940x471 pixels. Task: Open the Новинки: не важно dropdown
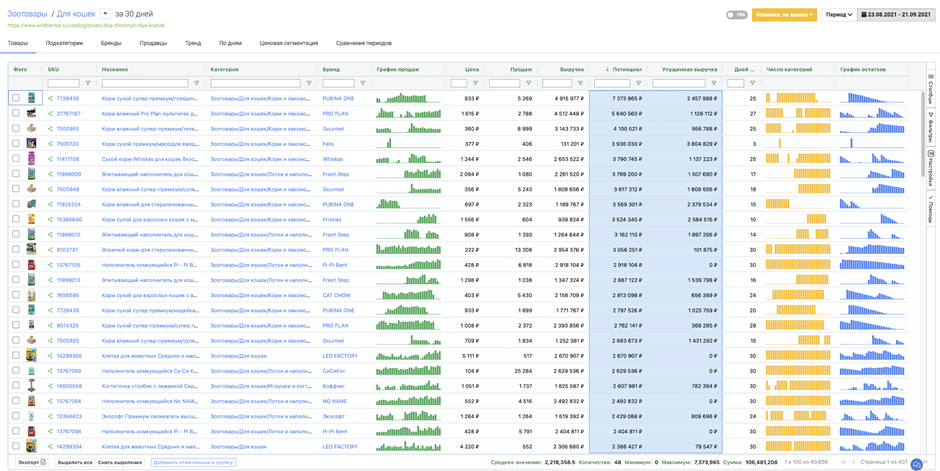(785, 15)
